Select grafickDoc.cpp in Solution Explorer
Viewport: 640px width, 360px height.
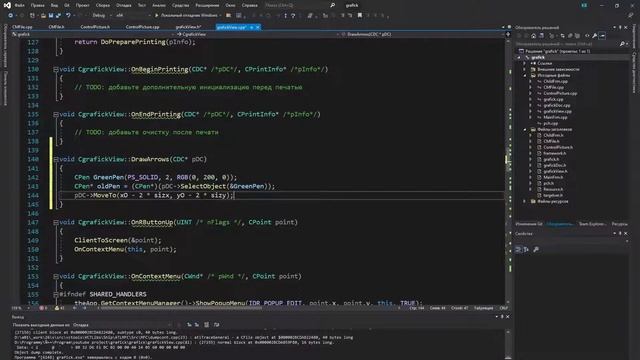click(557, 105)
